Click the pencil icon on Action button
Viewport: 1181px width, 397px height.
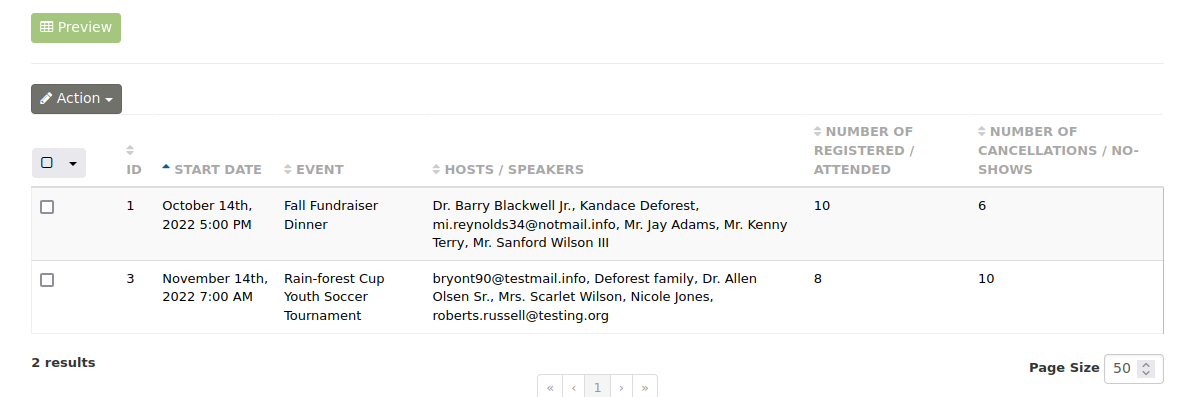46,99
